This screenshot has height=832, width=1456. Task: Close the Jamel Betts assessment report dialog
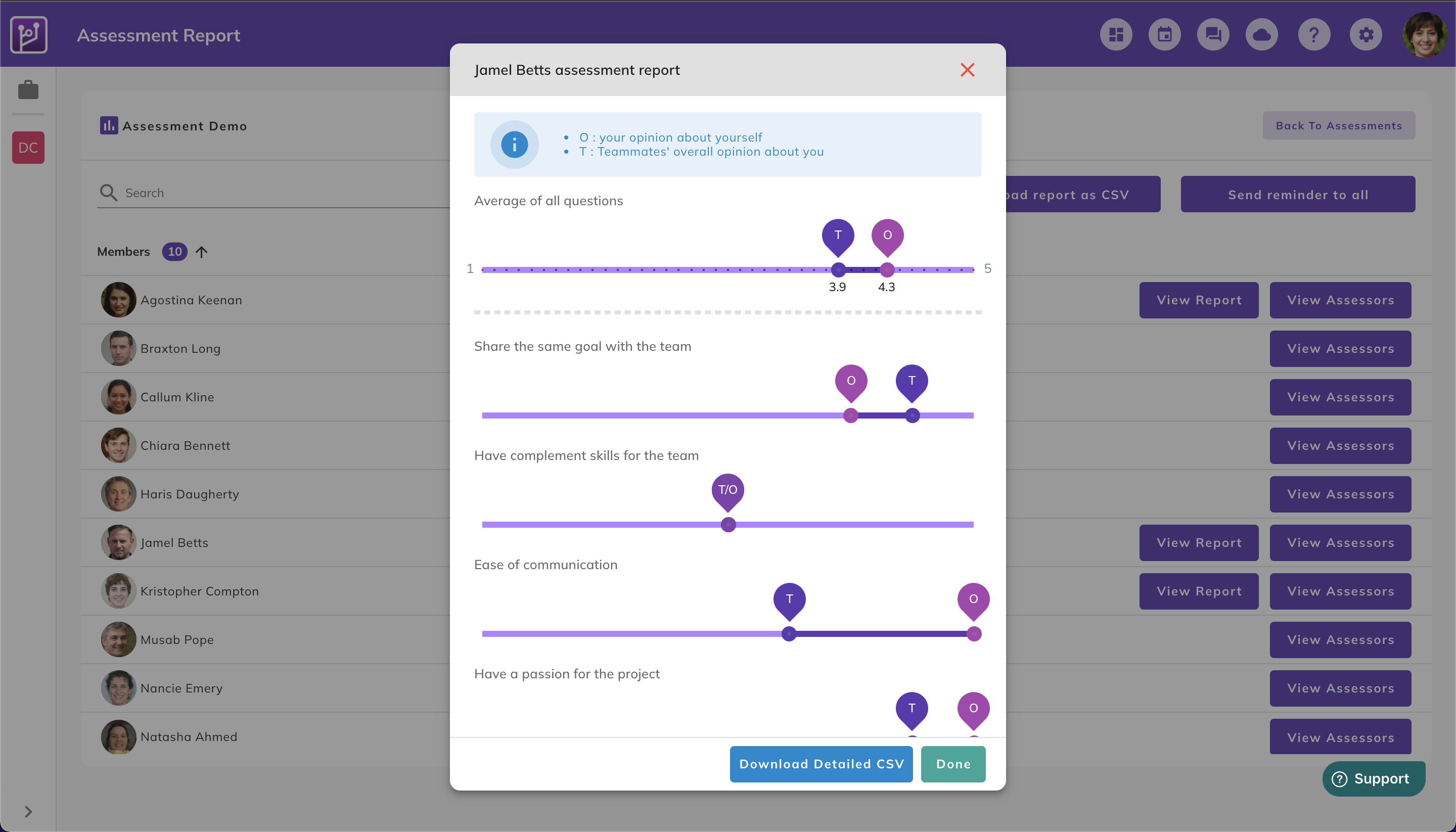[968, 70]
